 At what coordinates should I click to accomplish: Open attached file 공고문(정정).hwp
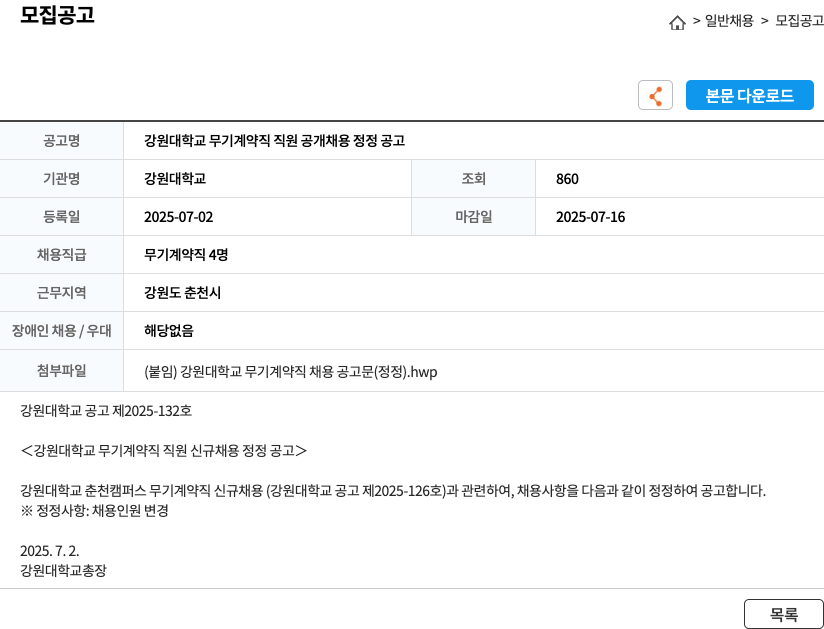pyautogui.click(x=291, y=372)
